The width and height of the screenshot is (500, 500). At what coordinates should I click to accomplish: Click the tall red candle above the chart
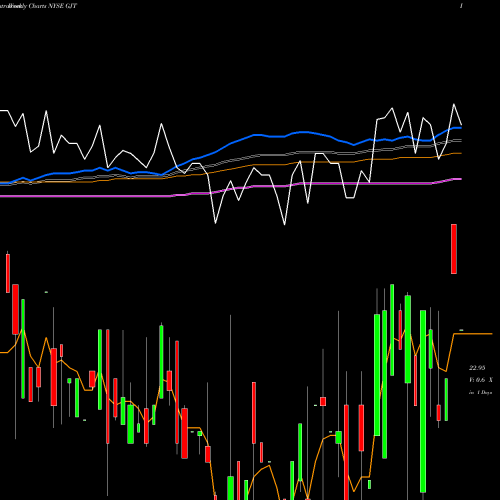(454, 249)
